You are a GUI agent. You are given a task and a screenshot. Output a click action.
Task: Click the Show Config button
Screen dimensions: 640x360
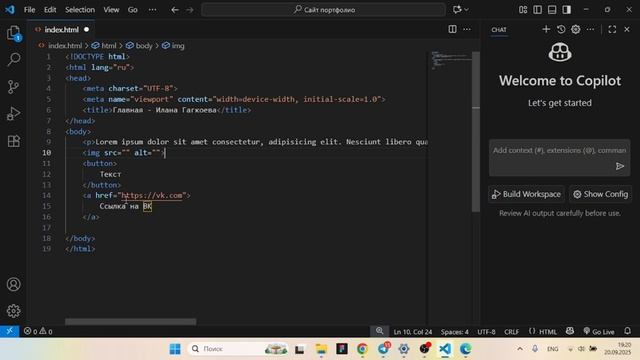600,194
